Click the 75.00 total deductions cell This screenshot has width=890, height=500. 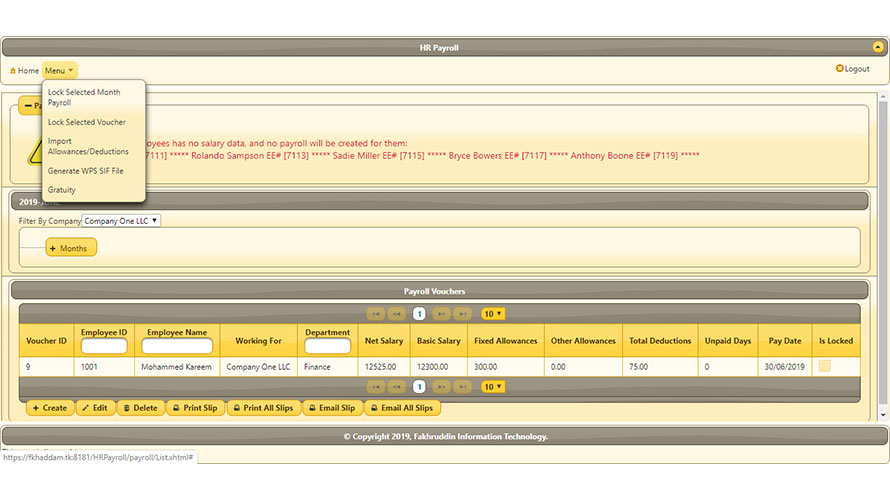(x=660, y=367)
